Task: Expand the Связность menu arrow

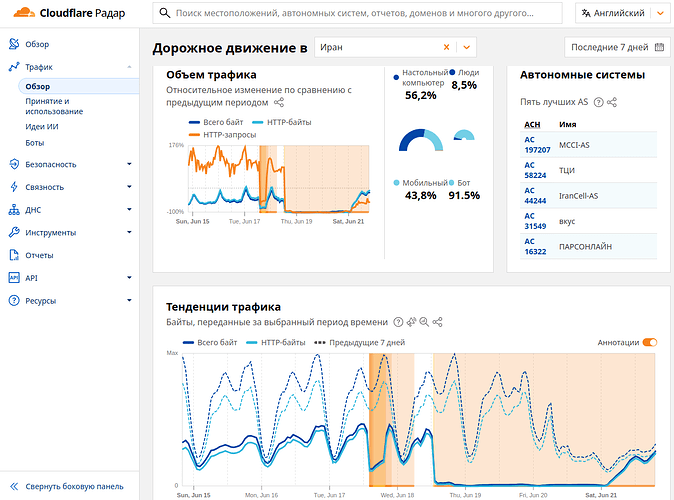Action: (129, 187)
